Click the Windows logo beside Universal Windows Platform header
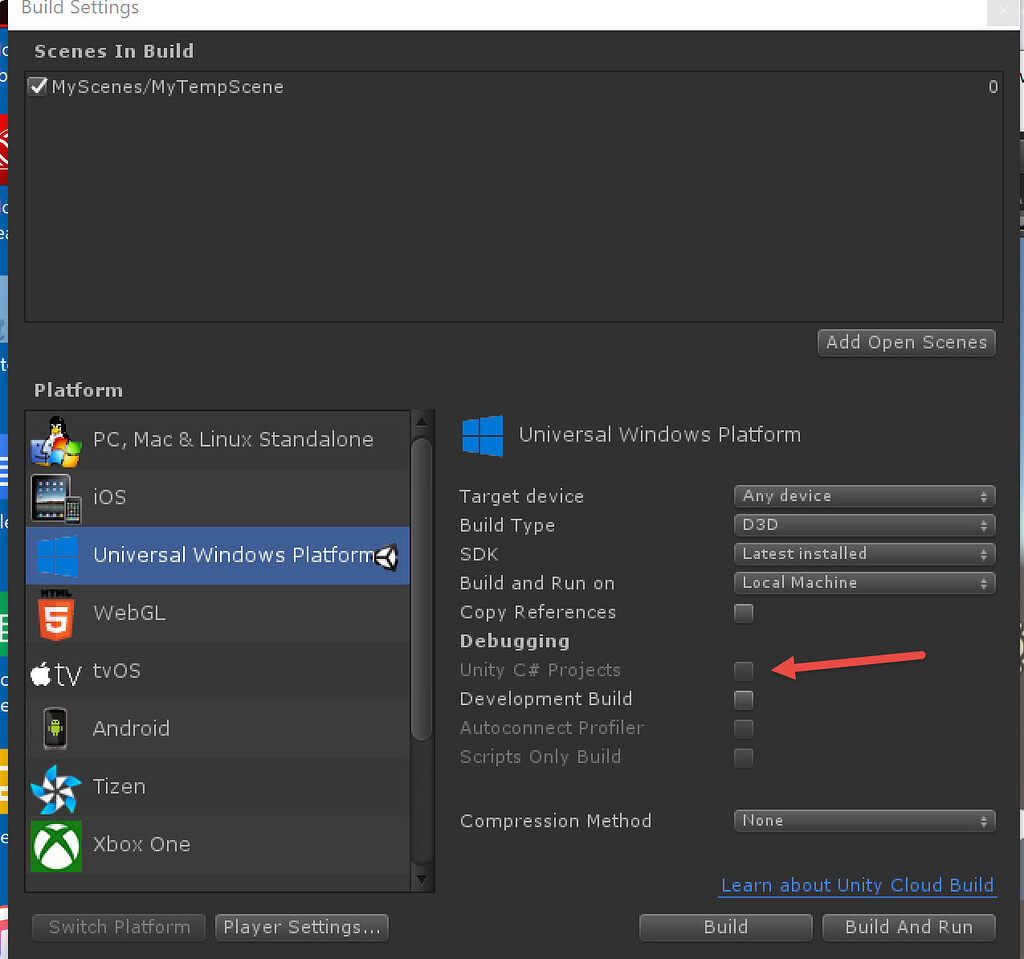Image resolution: width=1024 pixels, height=959 pixels. point(483,434)
